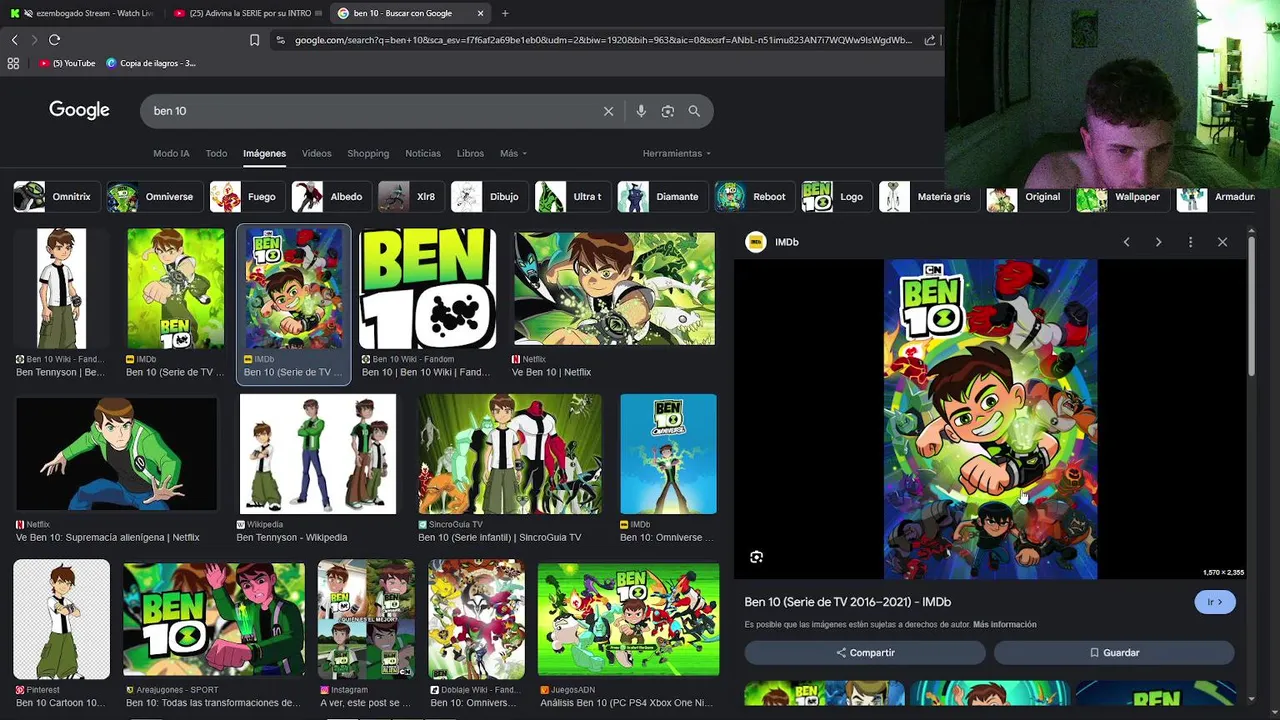Open the Ben Tennyson Wiki Fandom thumbnail
This screenshot has height=720, width=1280.
(x=61, y=288)
